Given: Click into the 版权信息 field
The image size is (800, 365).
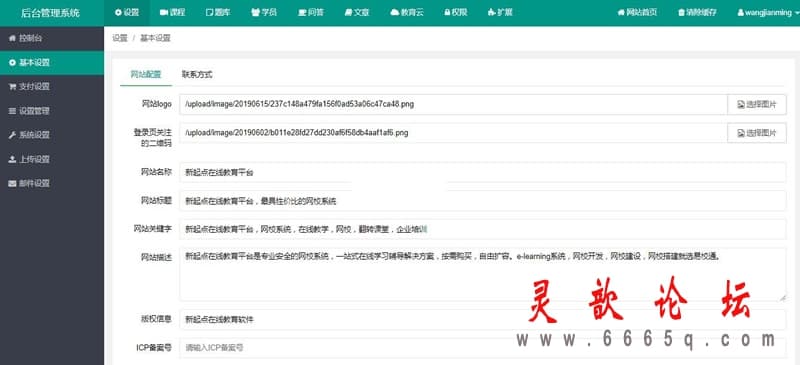Looking at the screenshot, I should [483, 320].
